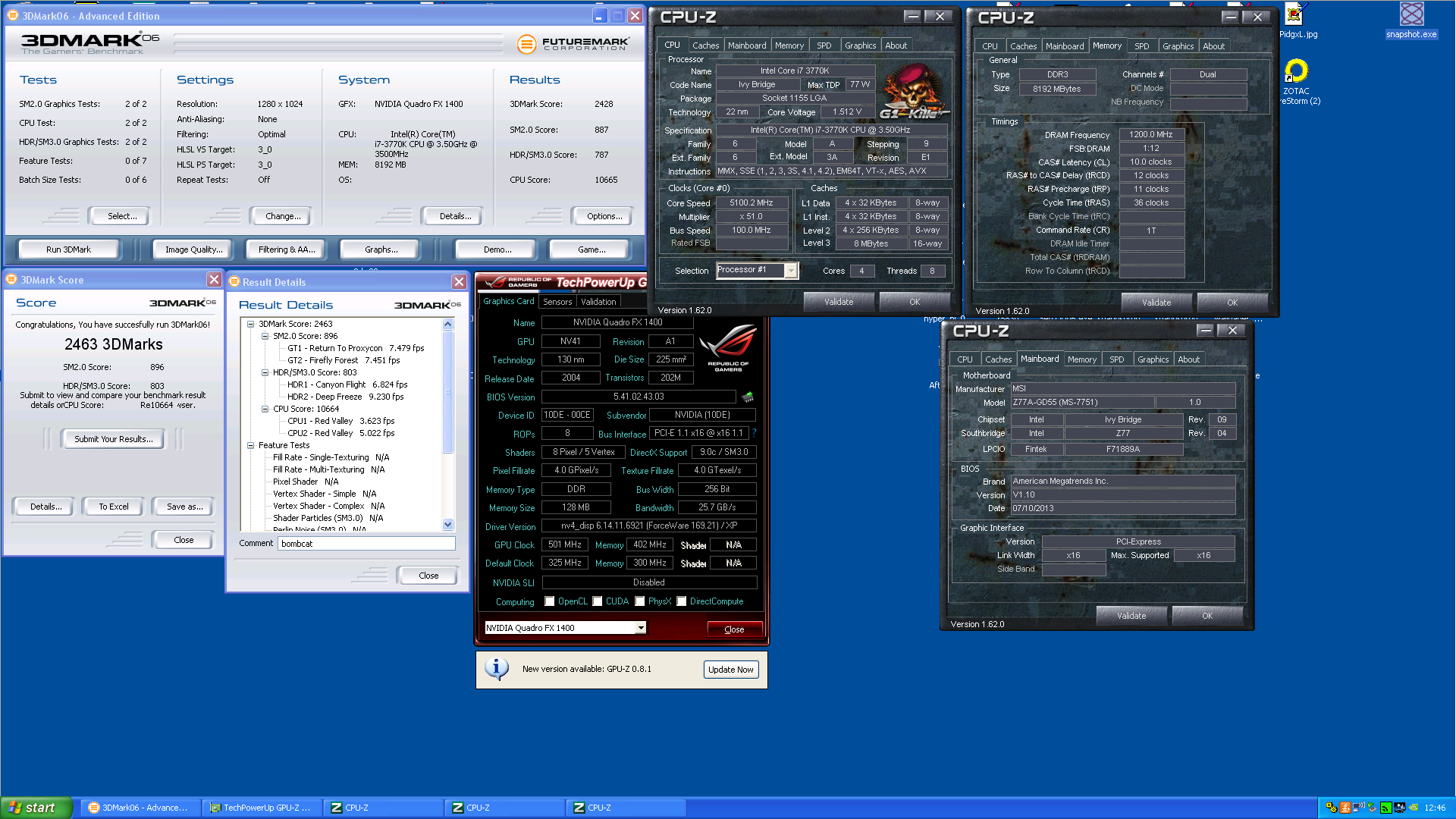Screen dimensions: 1456x819
Task: Toggle the OpenCL checkbox in GPU-Z
Action: tap(550, 601)
